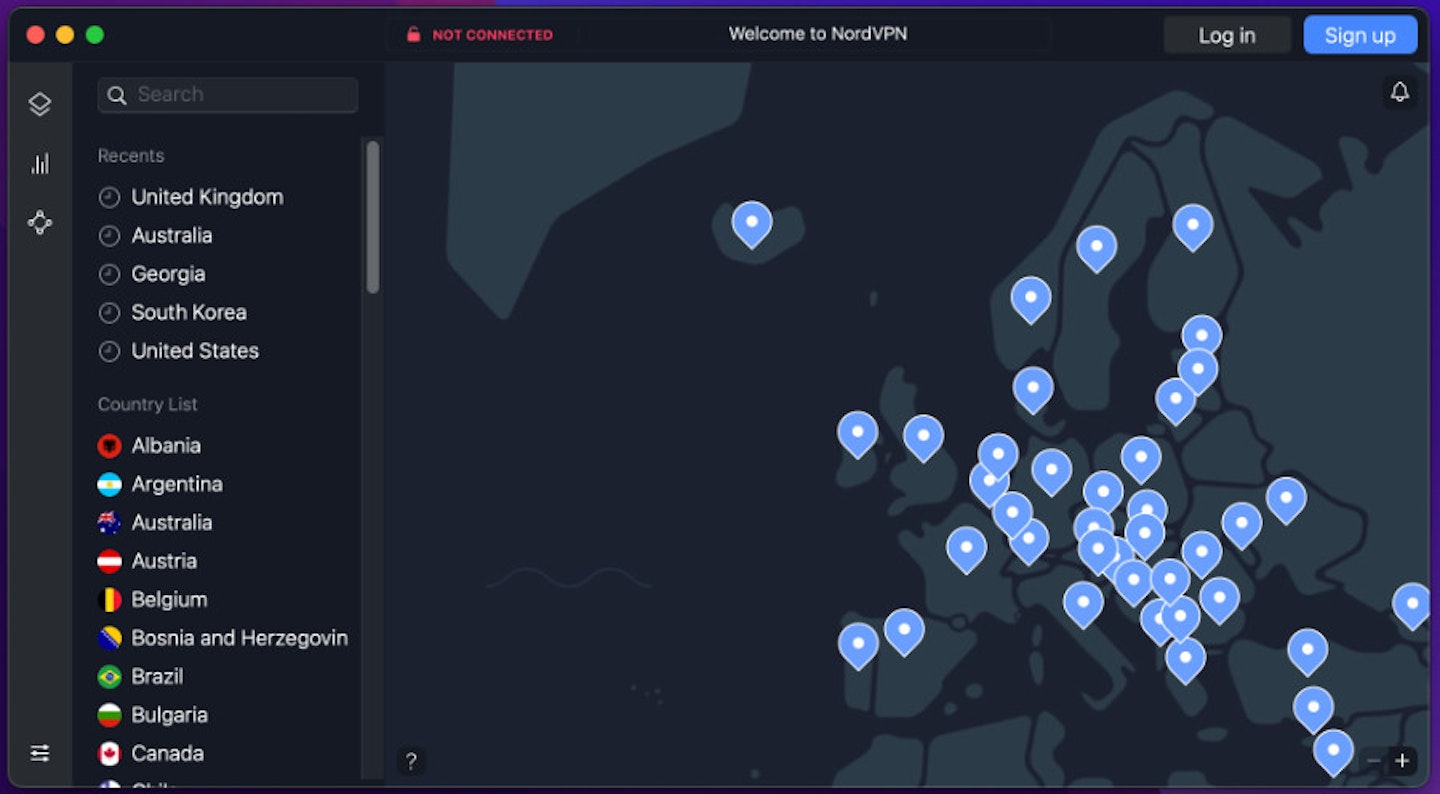Click the Belgium flag icon
1440x794 pixels.
pos(109,600)
